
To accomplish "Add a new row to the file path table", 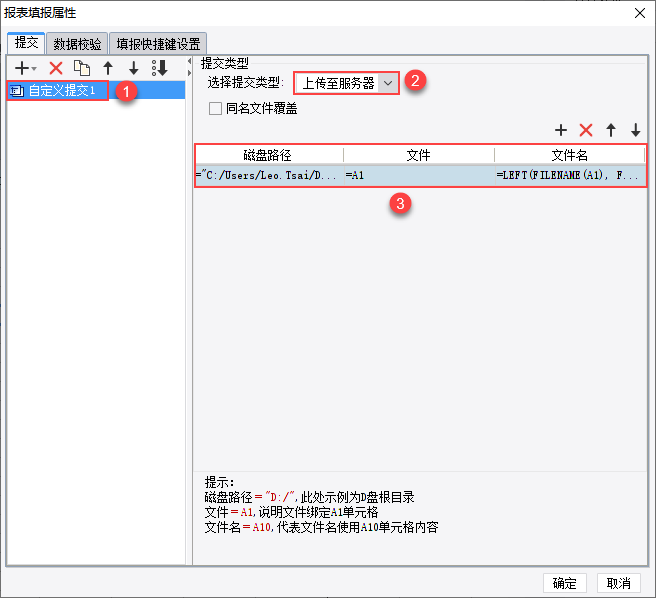I will (561, 130).
